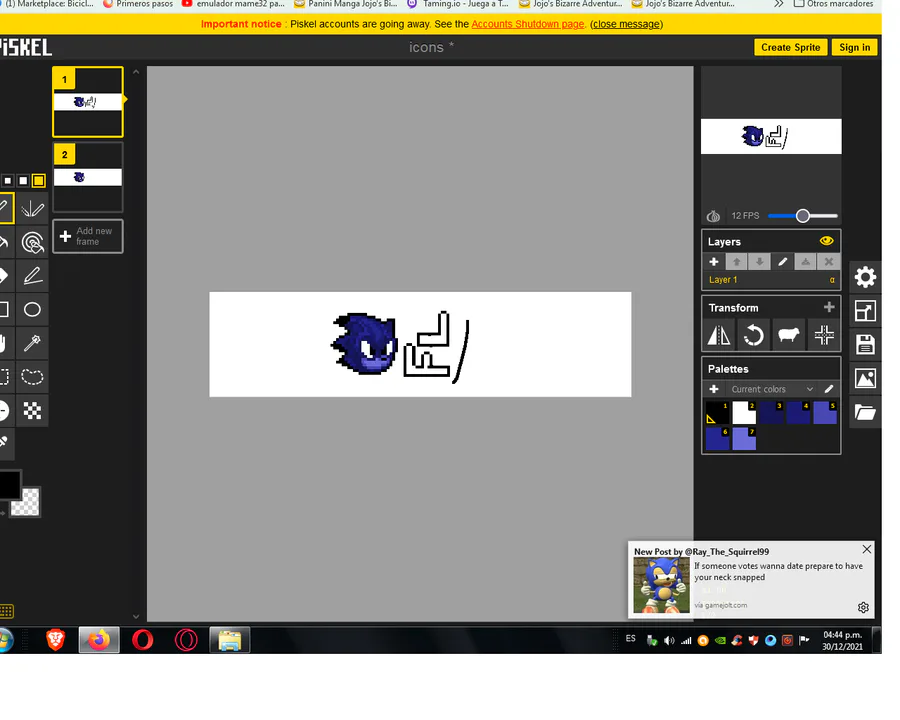Edit the current palette with the pencil icon

(x=829, y=389)
